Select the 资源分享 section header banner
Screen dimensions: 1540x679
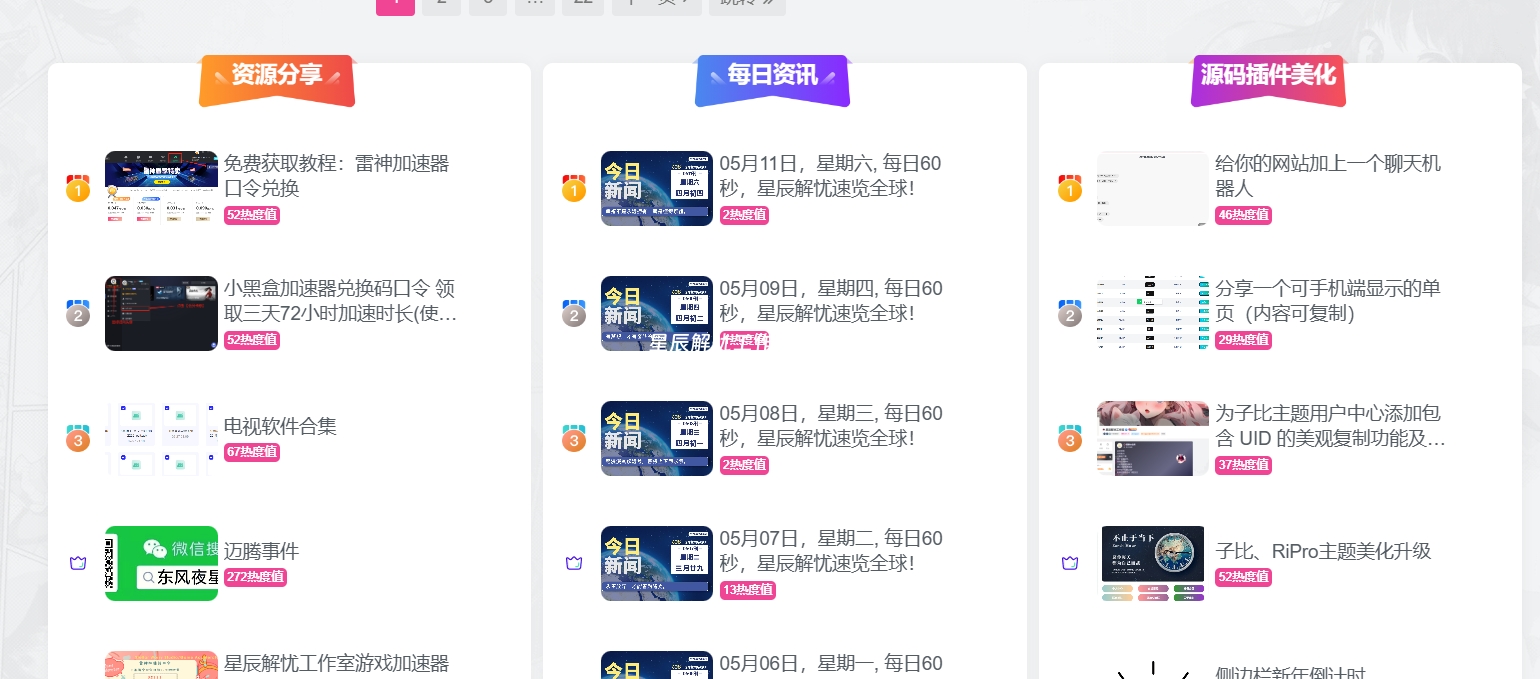pyautogui.click(x=276, y=74)
